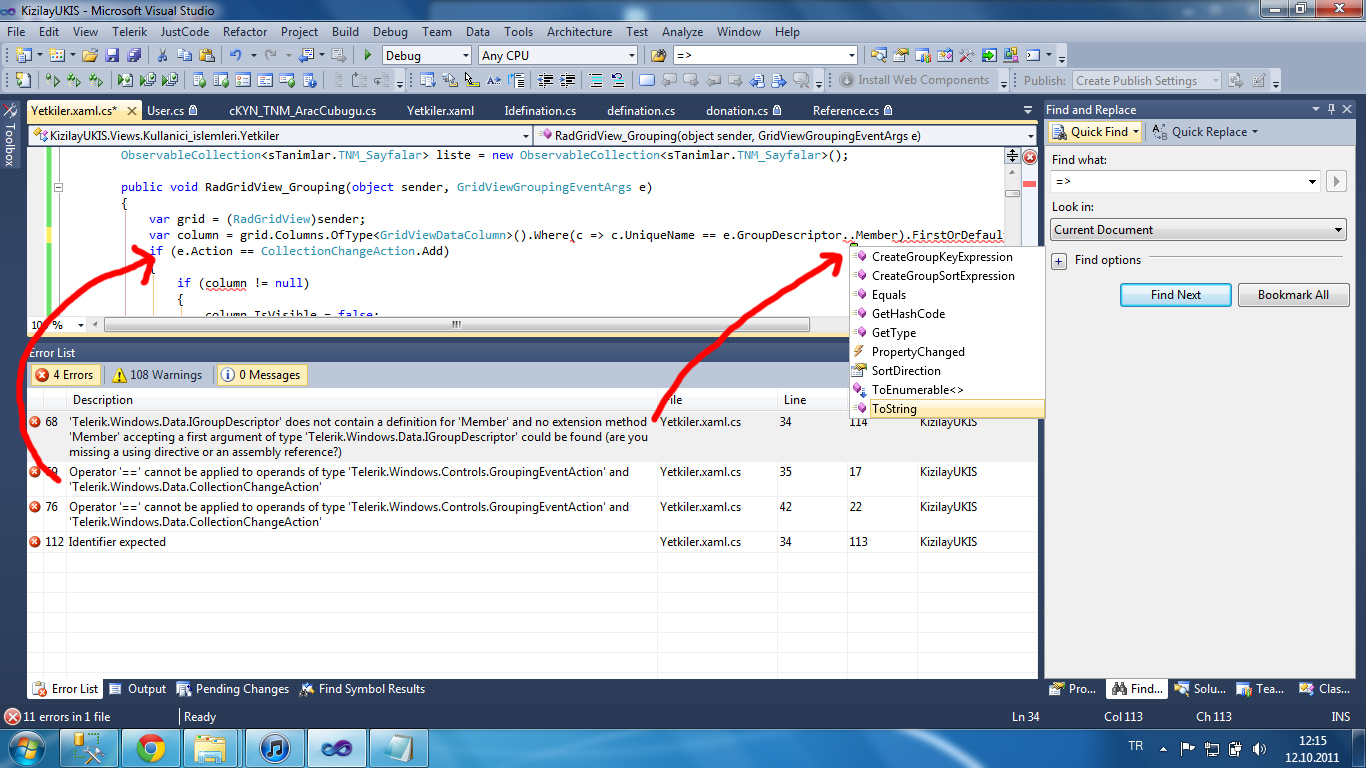Click the Bookmark All button
Screen dimensions: 1366x768
click(1293, 295)
